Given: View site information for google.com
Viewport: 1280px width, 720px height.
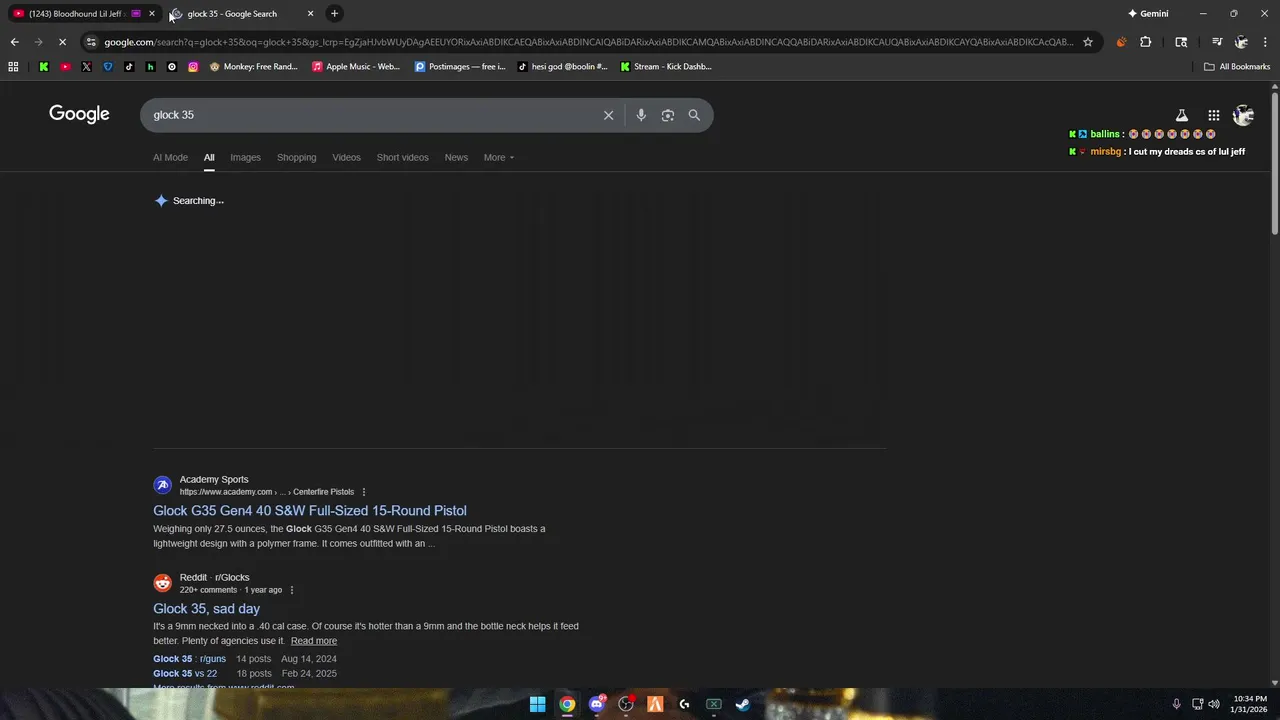Looking at the screenshot, I should (x=91, y=42).
